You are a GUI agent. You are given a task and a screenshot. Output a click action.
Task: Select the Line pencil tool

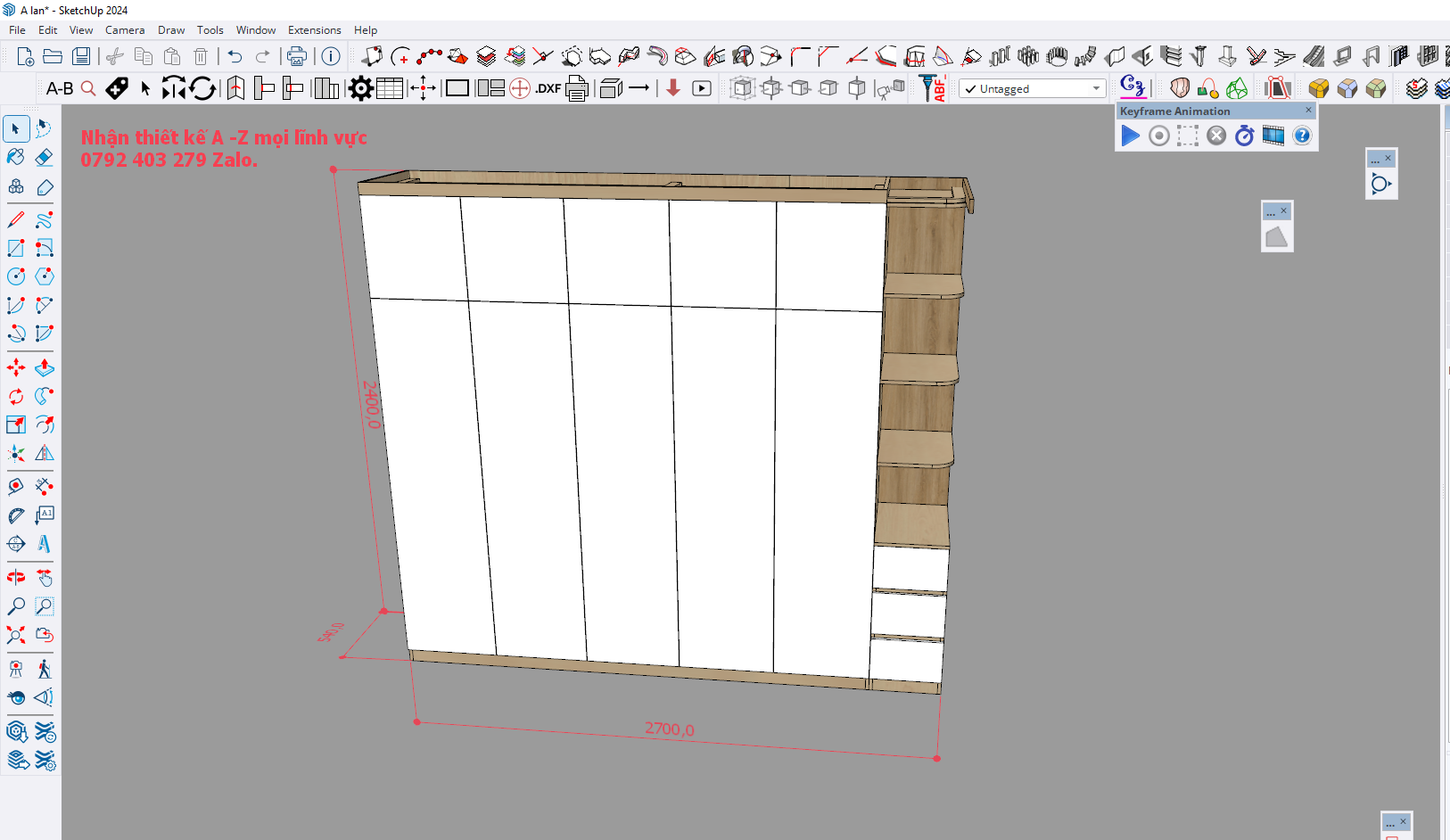(16, 219)
